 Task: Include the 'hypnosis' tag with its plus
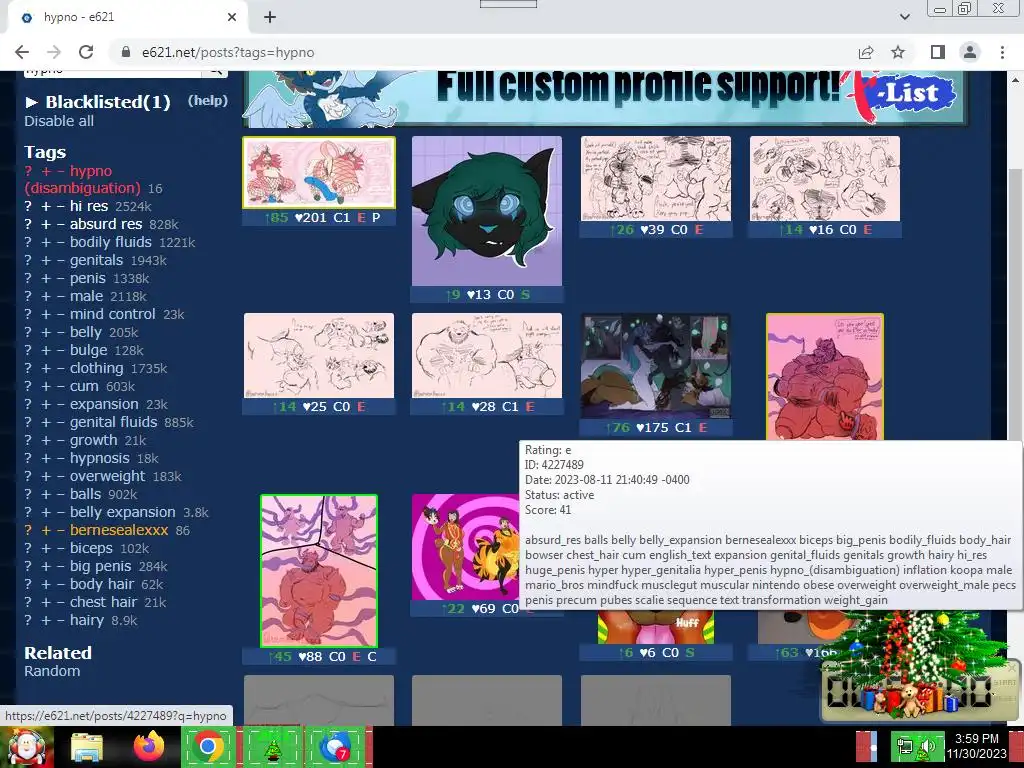46,458
